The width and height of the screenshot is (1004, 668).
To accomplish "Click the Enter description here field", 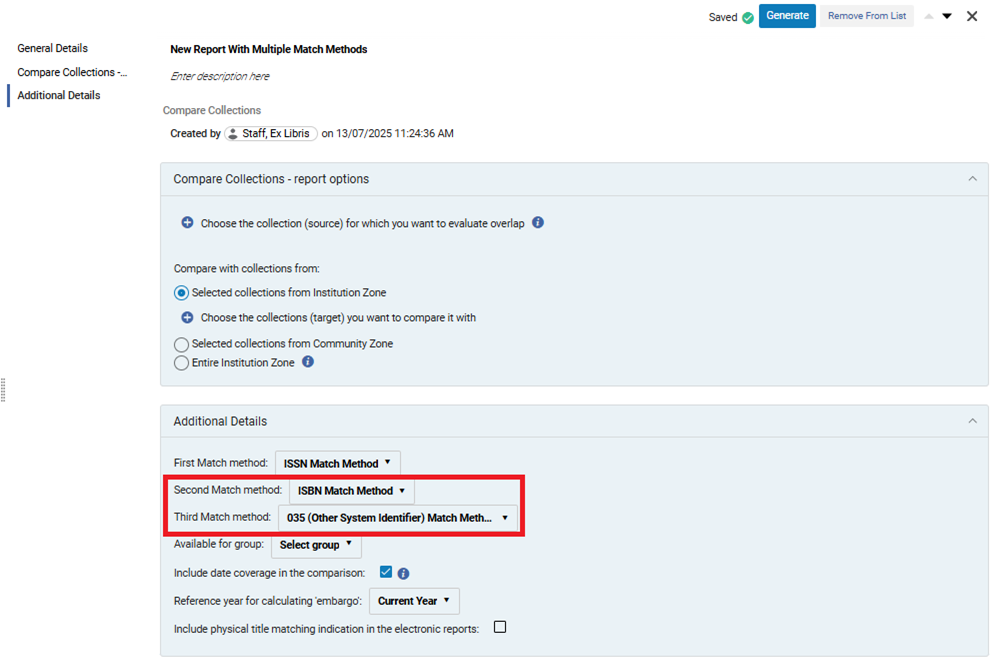I will 220,76.
